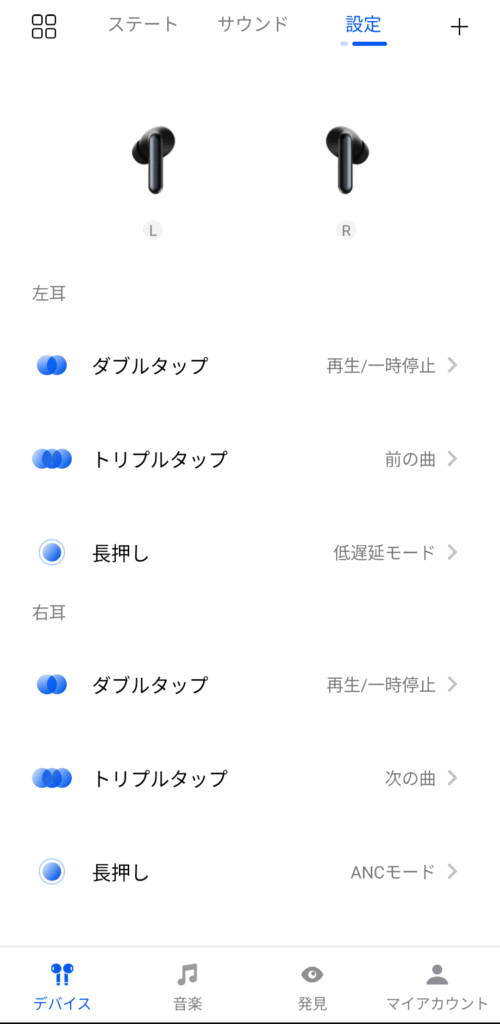The width and height of the screenshot is (500, 1024).
Task: Switch to the サウンド tab
Action: (253, 25)
